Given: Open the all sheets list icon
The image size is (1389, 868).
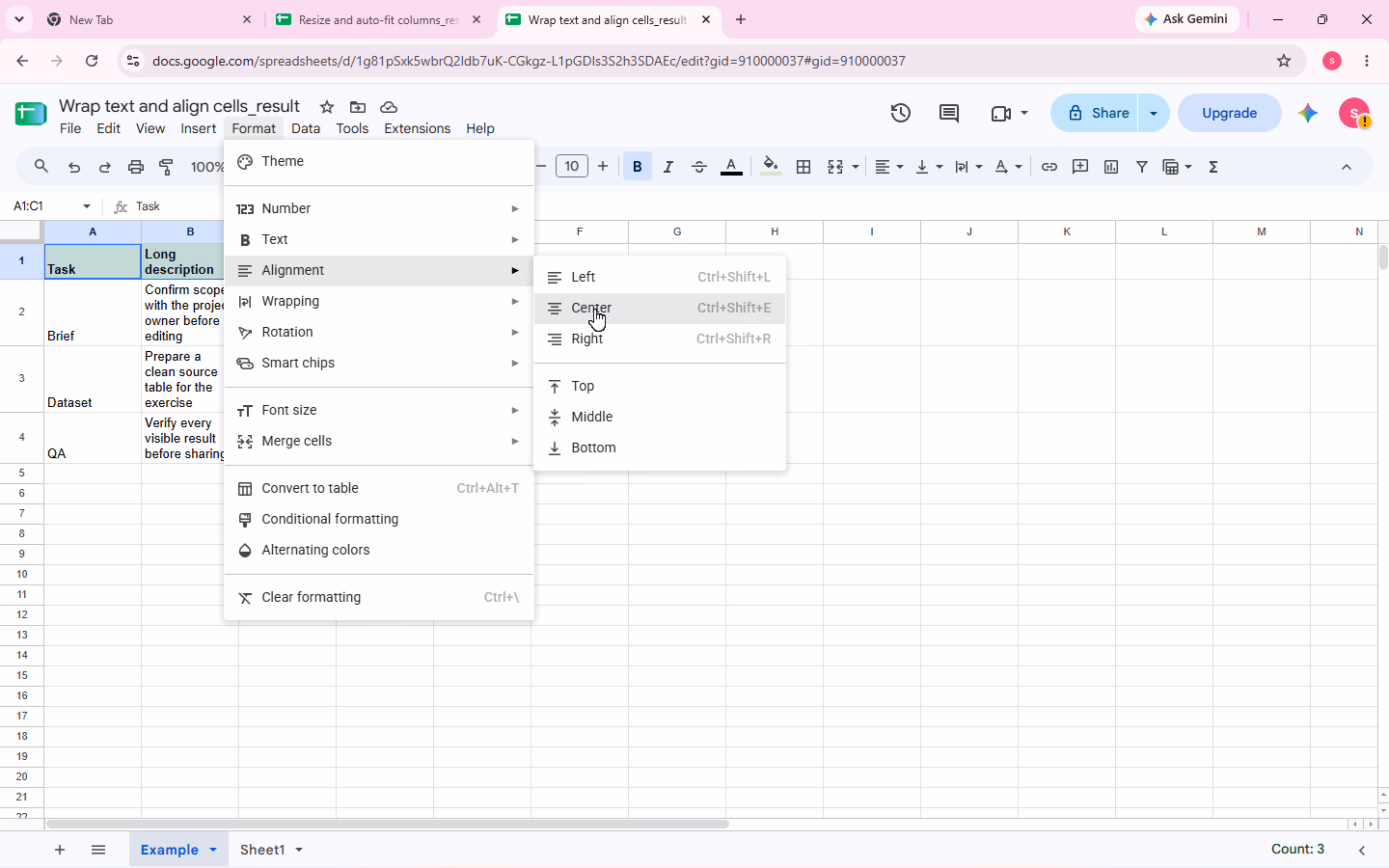Looking at the screenshot, I should coord(98,850).
